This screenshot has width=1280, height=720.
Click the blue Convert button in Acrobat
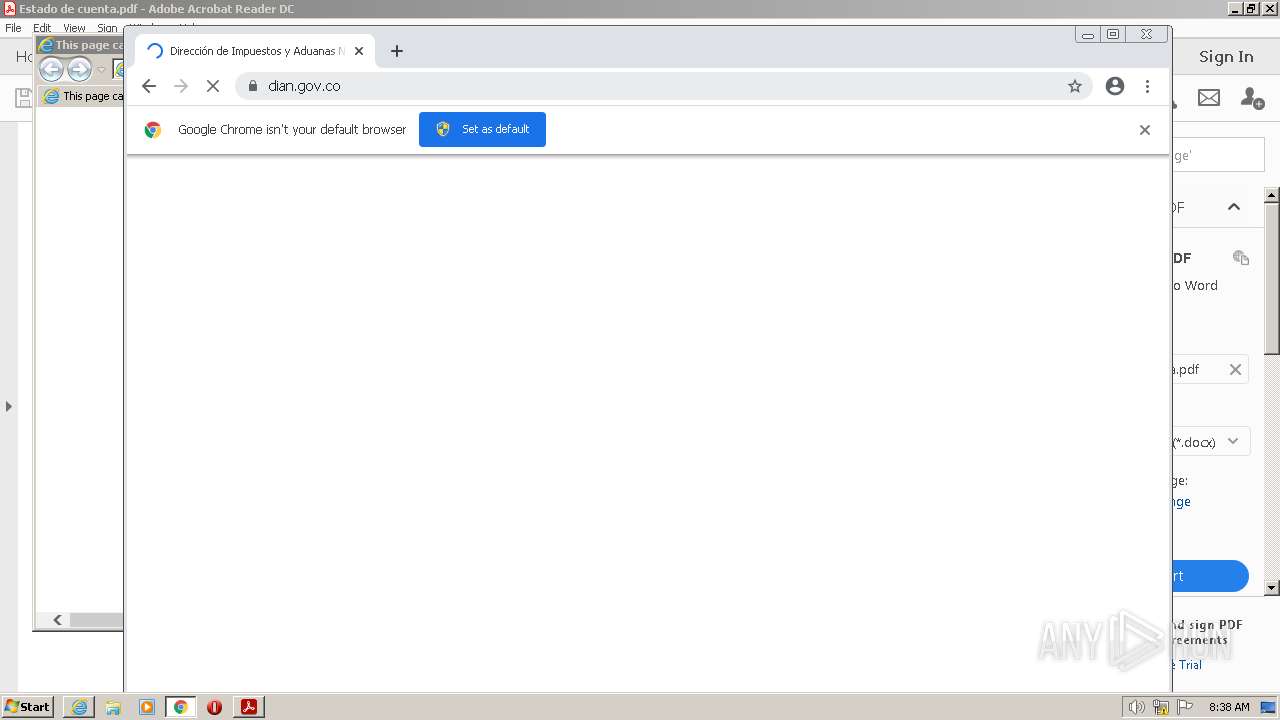click(1210, 576)
